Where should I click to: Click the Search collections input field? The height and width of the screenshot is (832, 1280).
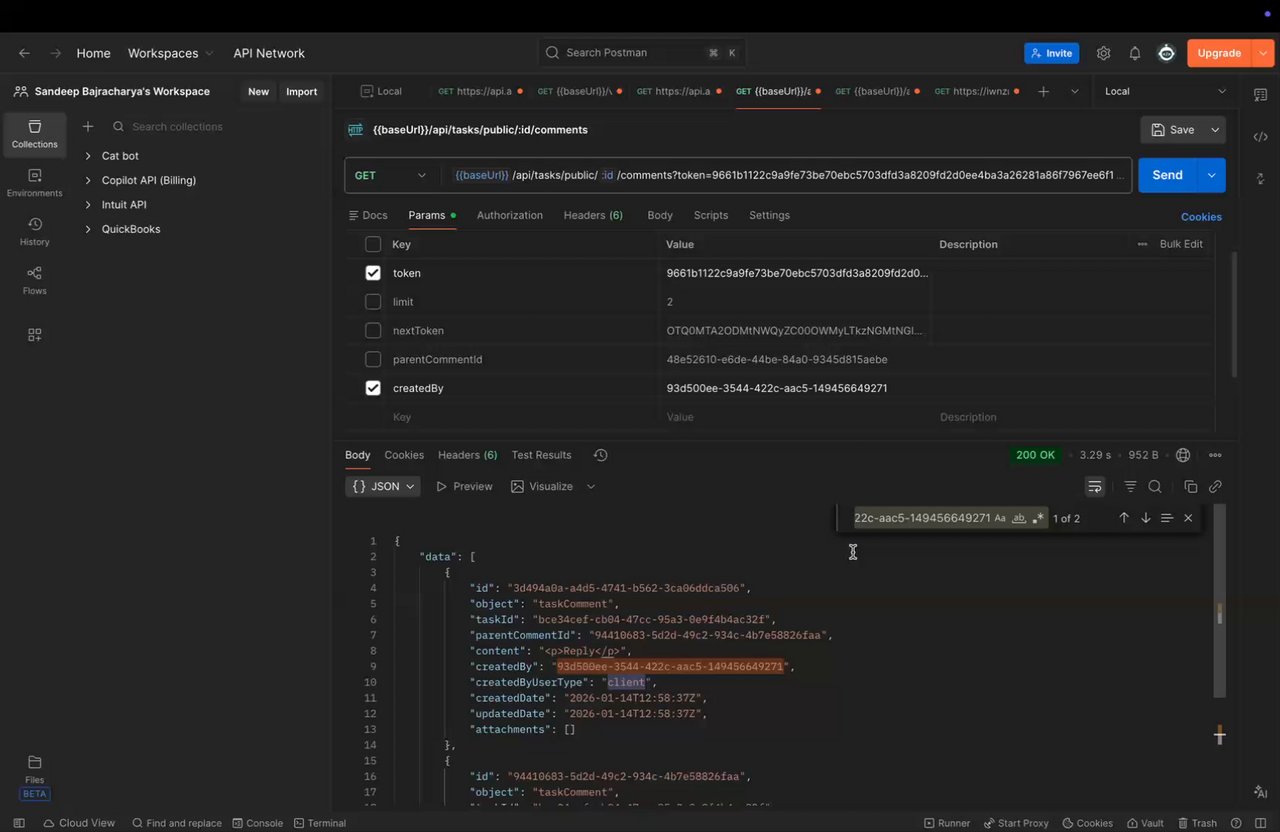pyautogui.click(x=177, y=127)
